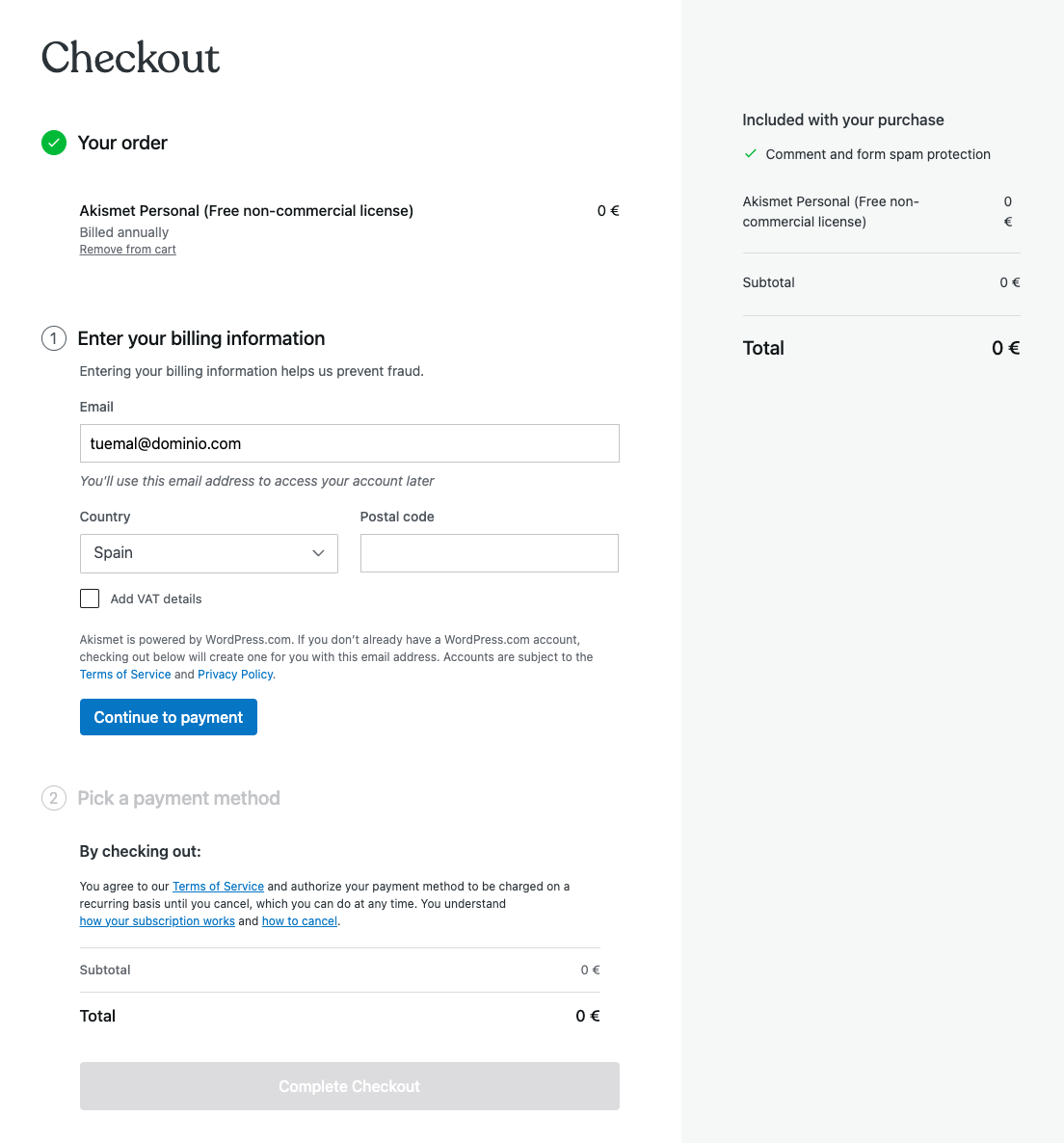Click the green checkmark next to Your order
Viewport: 1064px width, 1143px height.
tap(54, 143)
